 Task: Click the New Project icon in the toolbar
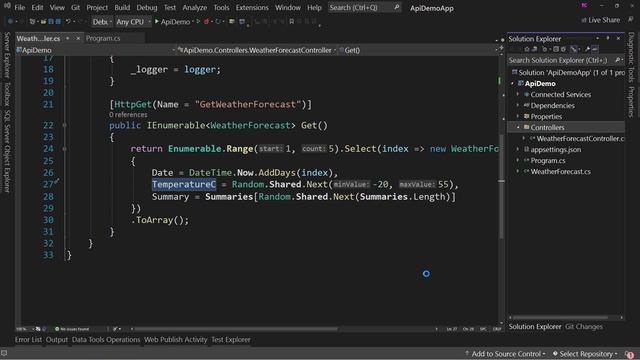tap(32, 22)
